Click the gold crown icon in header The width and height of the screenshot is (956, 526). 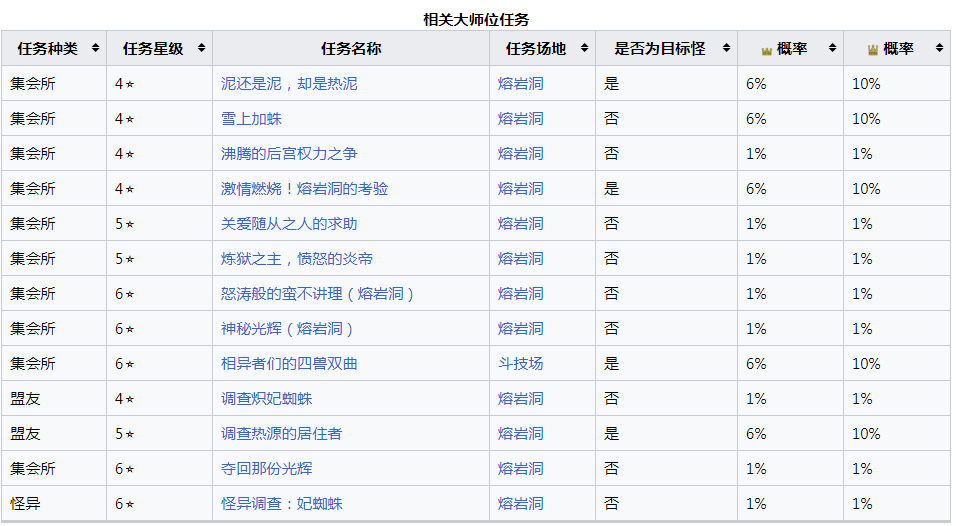(872, 51)
